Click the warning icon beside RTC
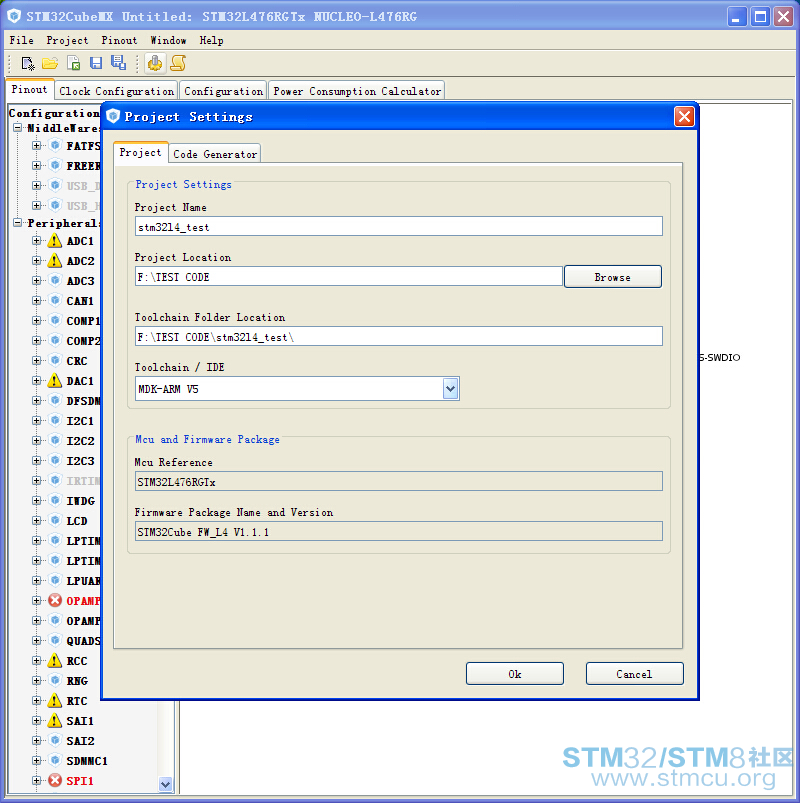Screen dimensions: 800x803 55,701
